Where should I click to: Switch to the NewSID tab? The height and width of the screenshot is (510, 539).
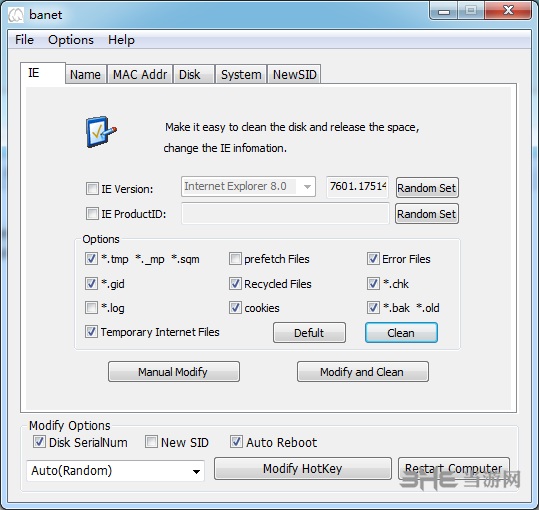point(294,74)
